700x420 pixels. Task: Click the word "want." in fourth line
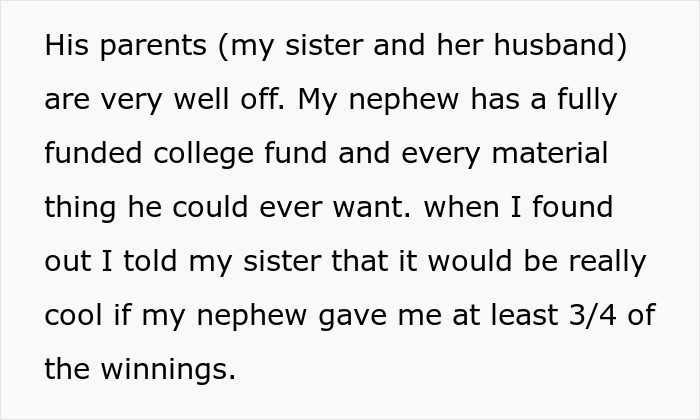click(x=371, y=208)
